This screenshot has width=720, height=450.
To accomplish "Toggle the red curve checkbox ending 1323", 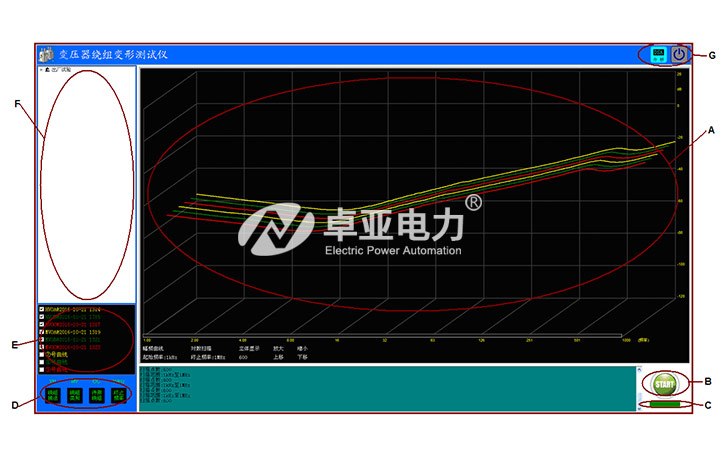I will click(x=41, y=347).
